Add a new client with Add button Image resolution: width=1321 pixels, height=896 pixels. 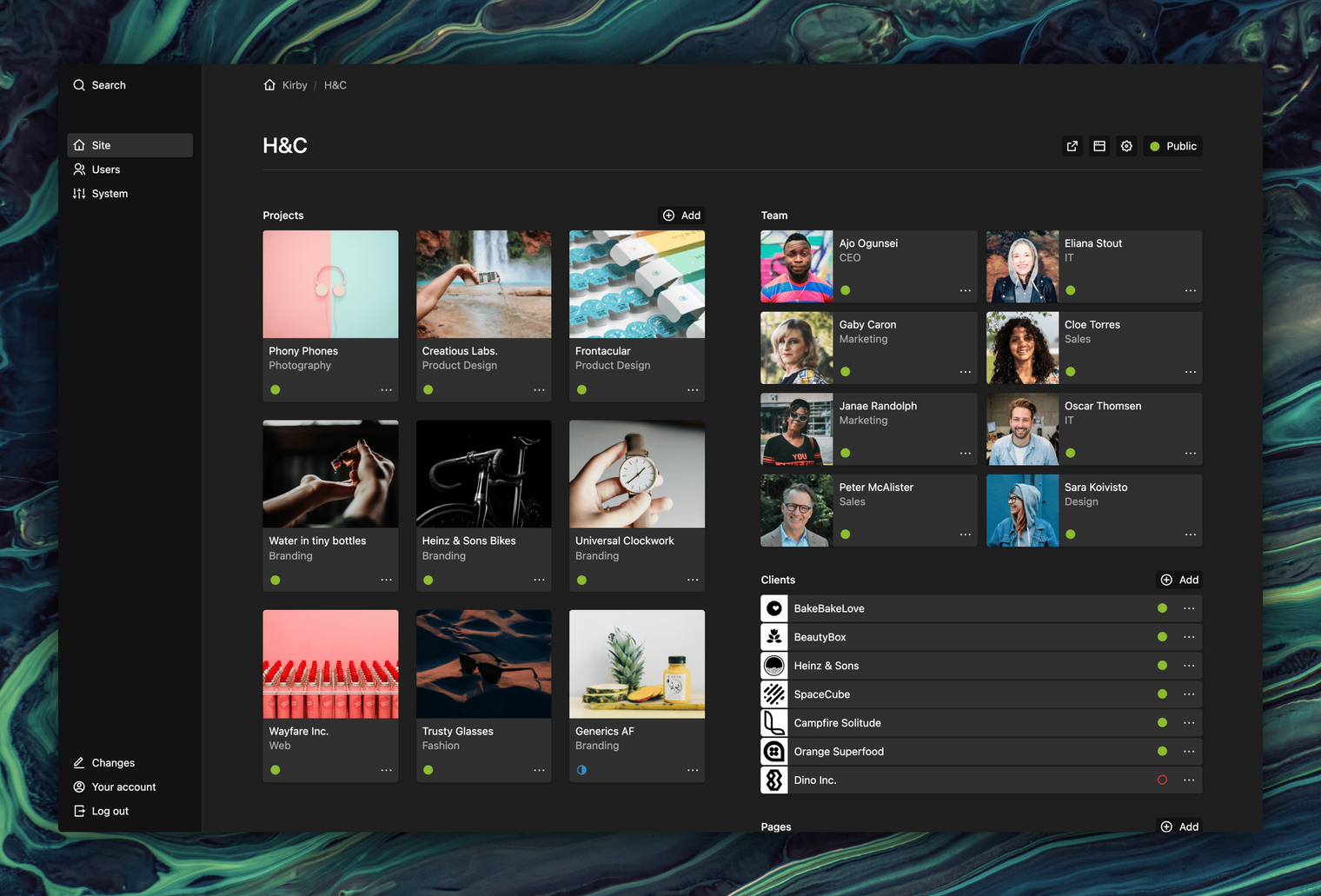(x=1179, y=580)
